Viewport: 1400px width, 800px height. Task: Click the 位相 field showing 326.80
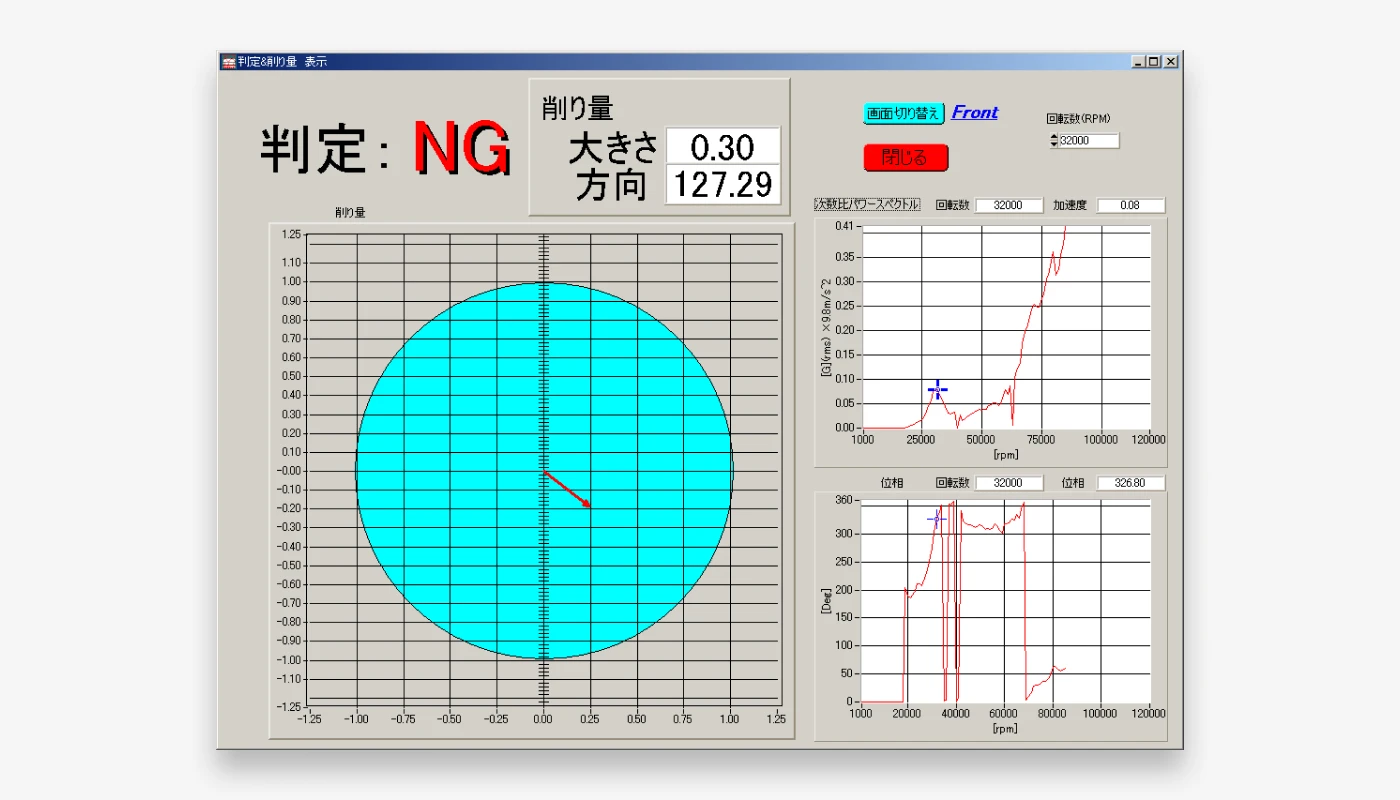(x=1130, y=483)
